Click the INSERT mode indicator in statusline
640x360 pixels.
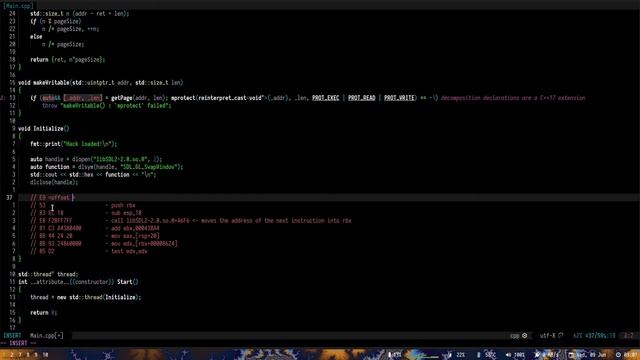[x=12, y=336]
